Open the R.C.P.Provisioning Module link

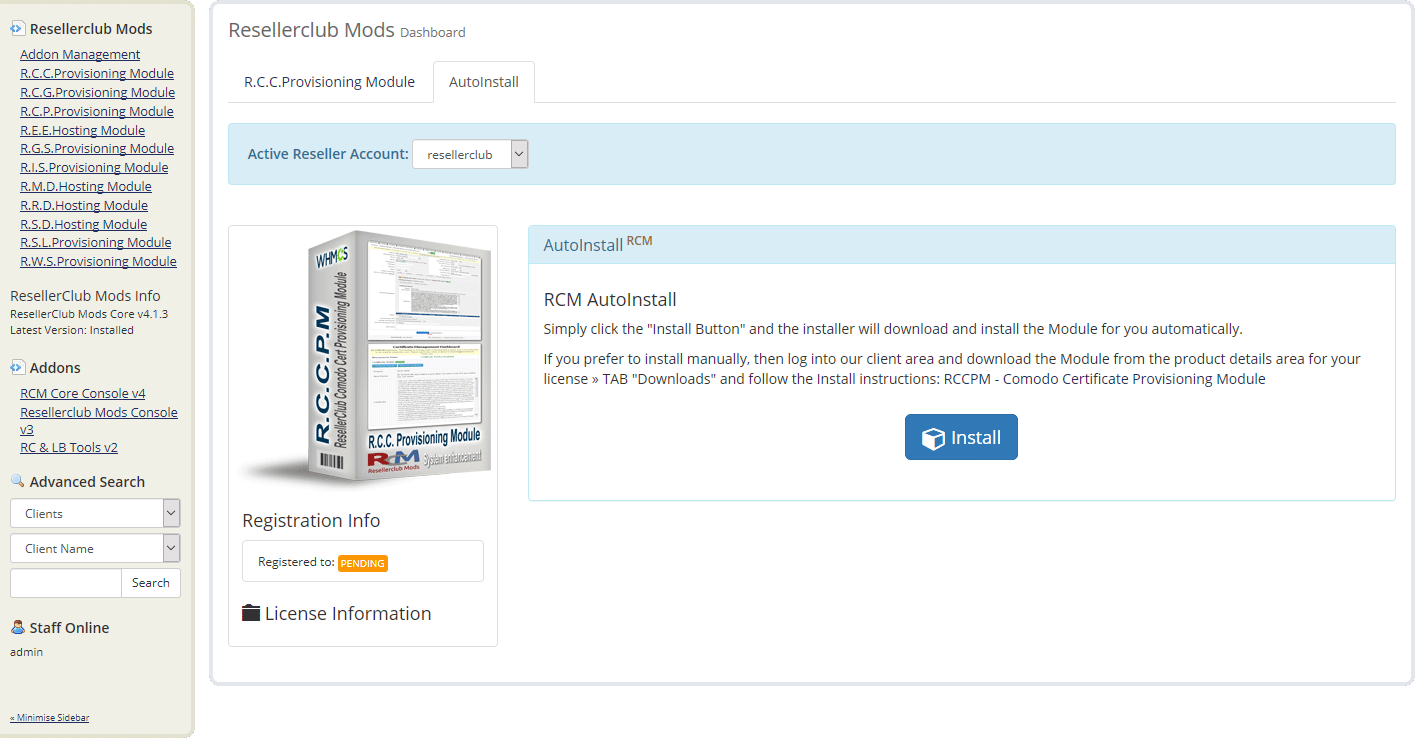[97, 111]
